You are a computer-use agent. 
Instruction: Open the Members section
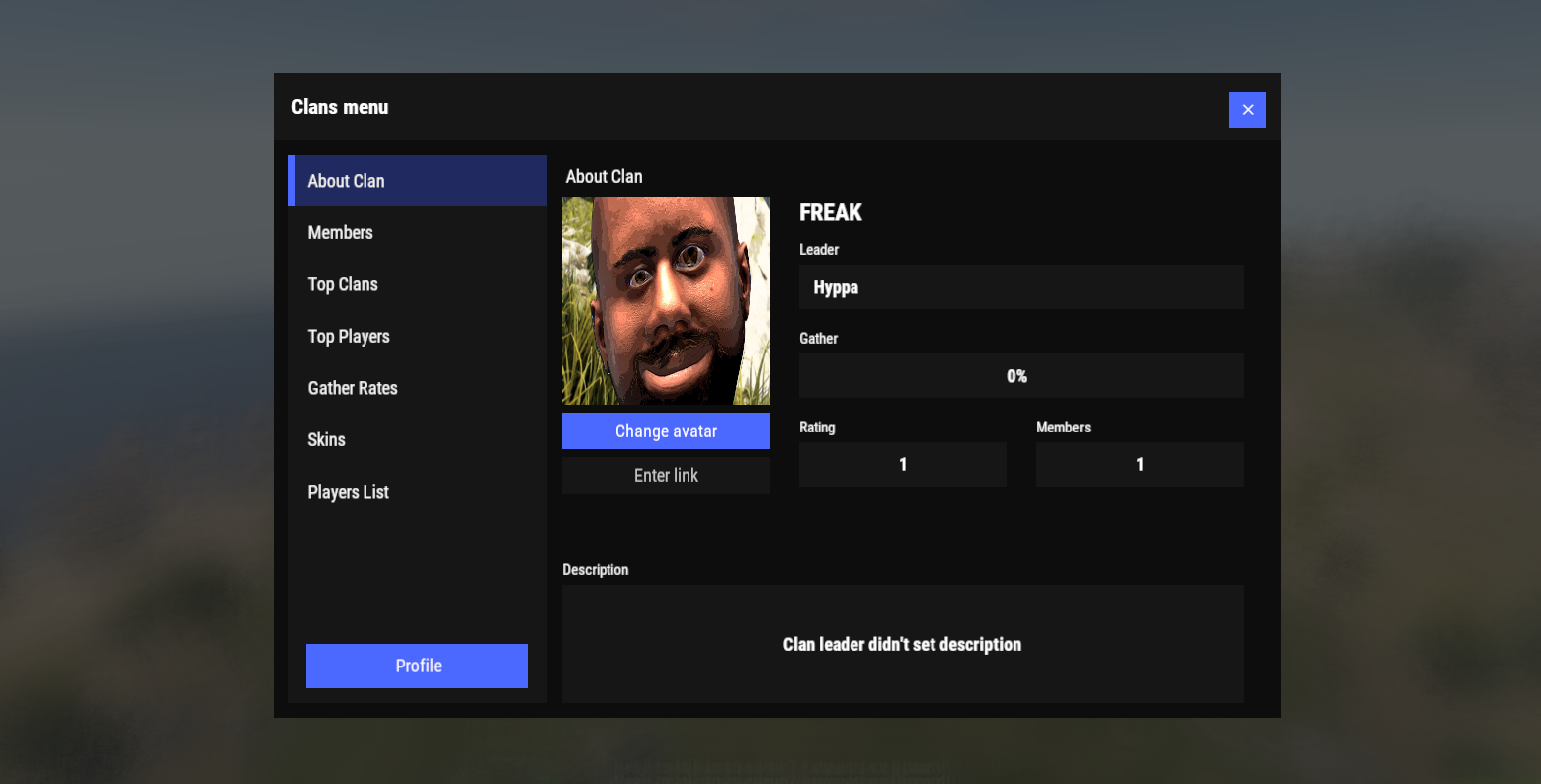tap(418, 233)
